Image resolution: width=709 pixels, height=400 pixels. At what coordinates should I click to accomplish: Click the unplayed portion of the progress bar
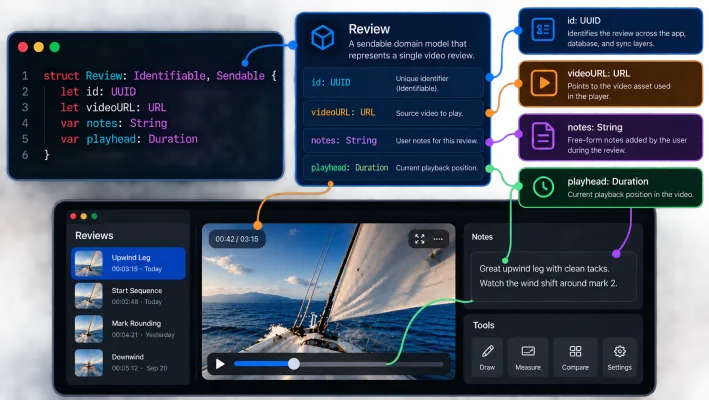(x=371, y=364)
